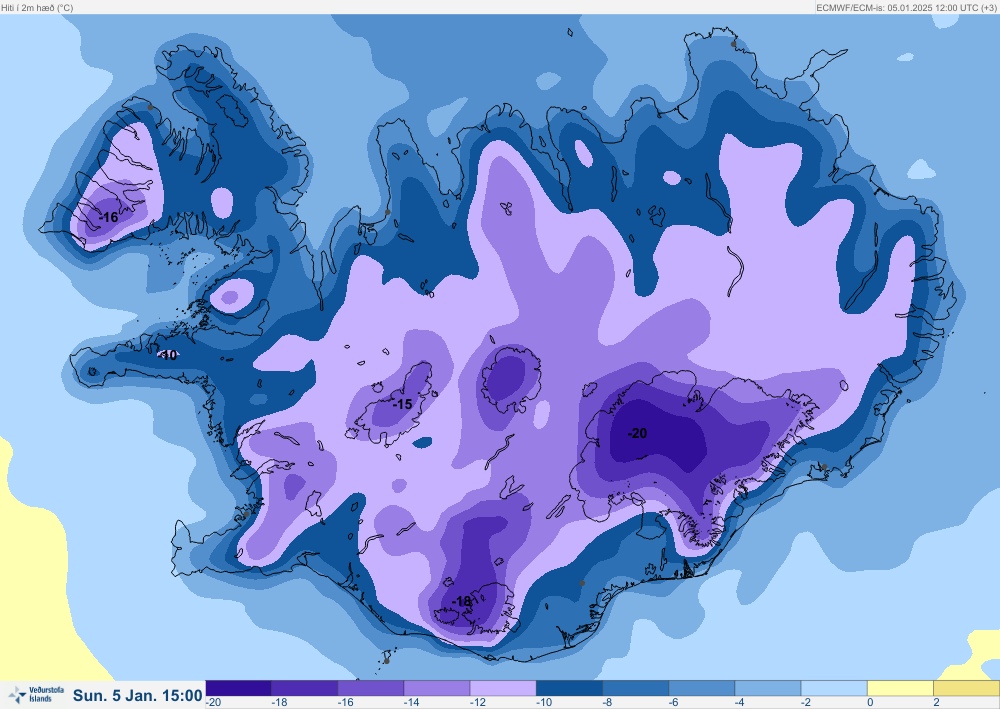The image size is (1000, 709).
Task: Click the 0 to 2 pale yellow legend swatch
Action: pos(901,688)
